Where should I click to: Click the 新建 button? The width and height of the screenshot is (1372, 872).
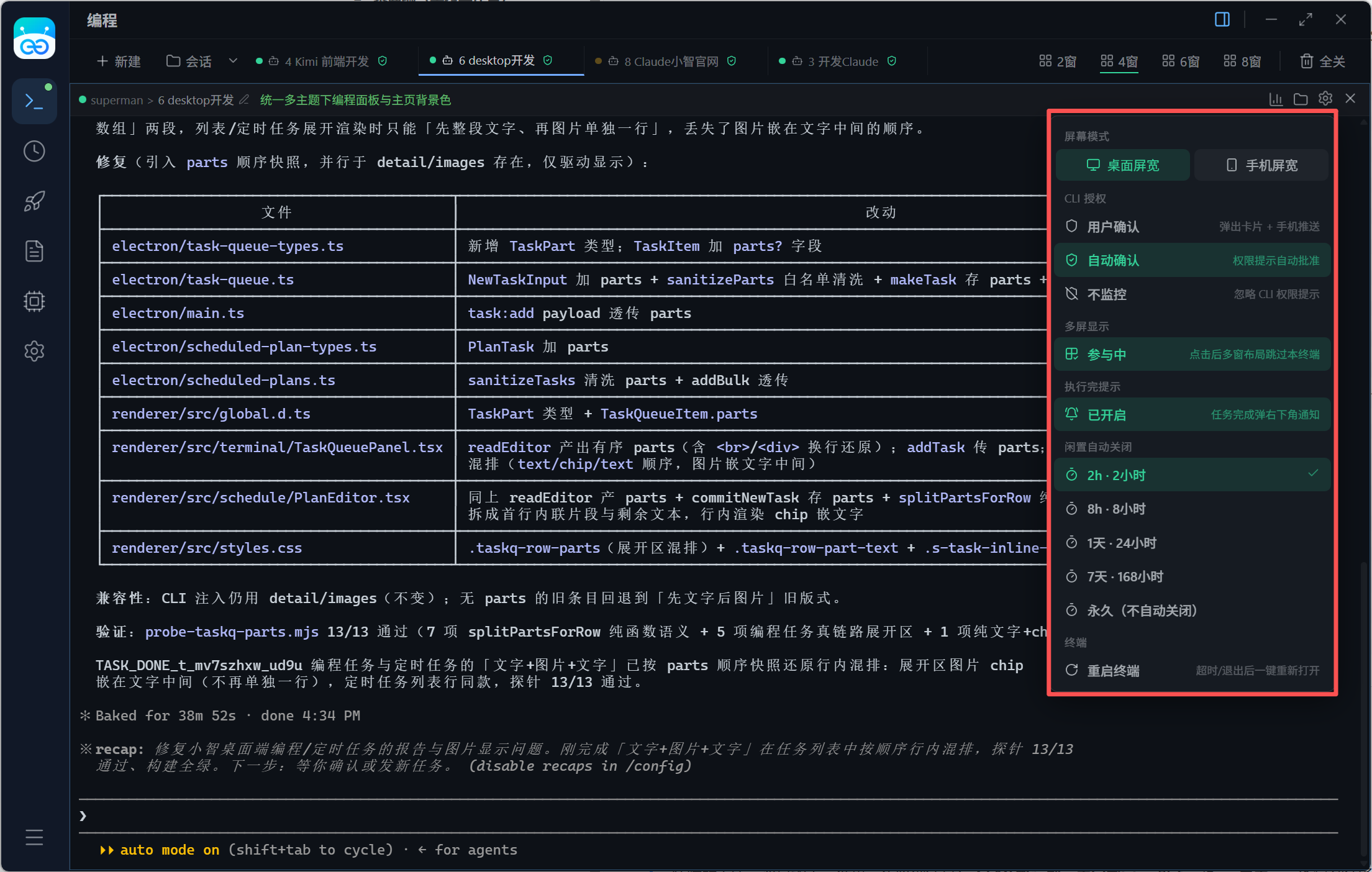119,61
